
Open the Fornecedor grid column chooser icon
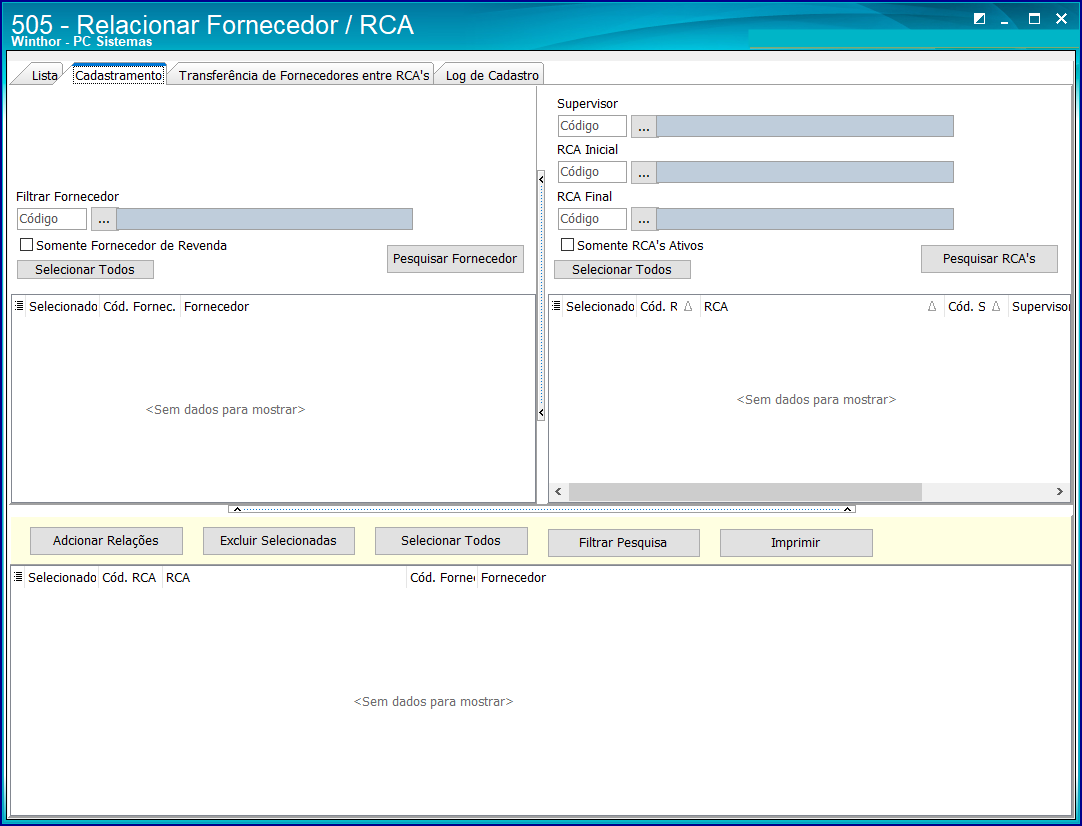coord(19,306)
